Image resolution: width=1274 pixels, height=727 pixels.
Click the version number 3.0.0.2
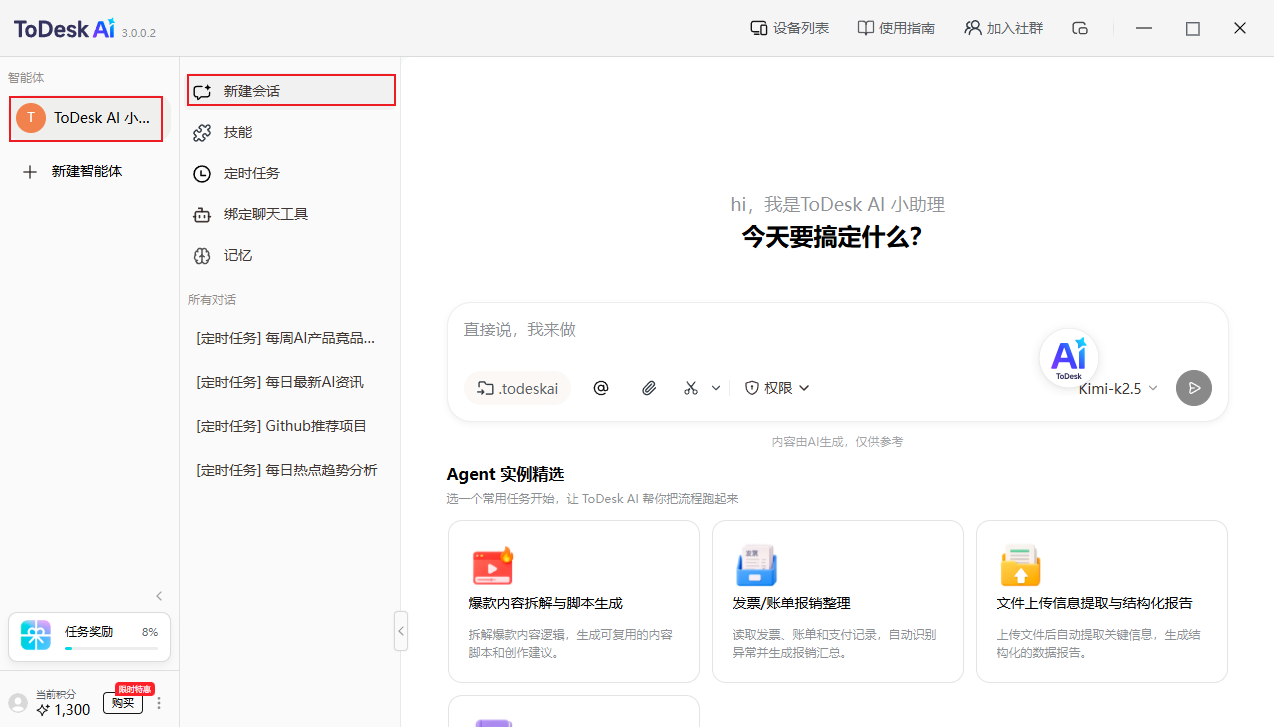pyautogui.click(x=139, y=33)
